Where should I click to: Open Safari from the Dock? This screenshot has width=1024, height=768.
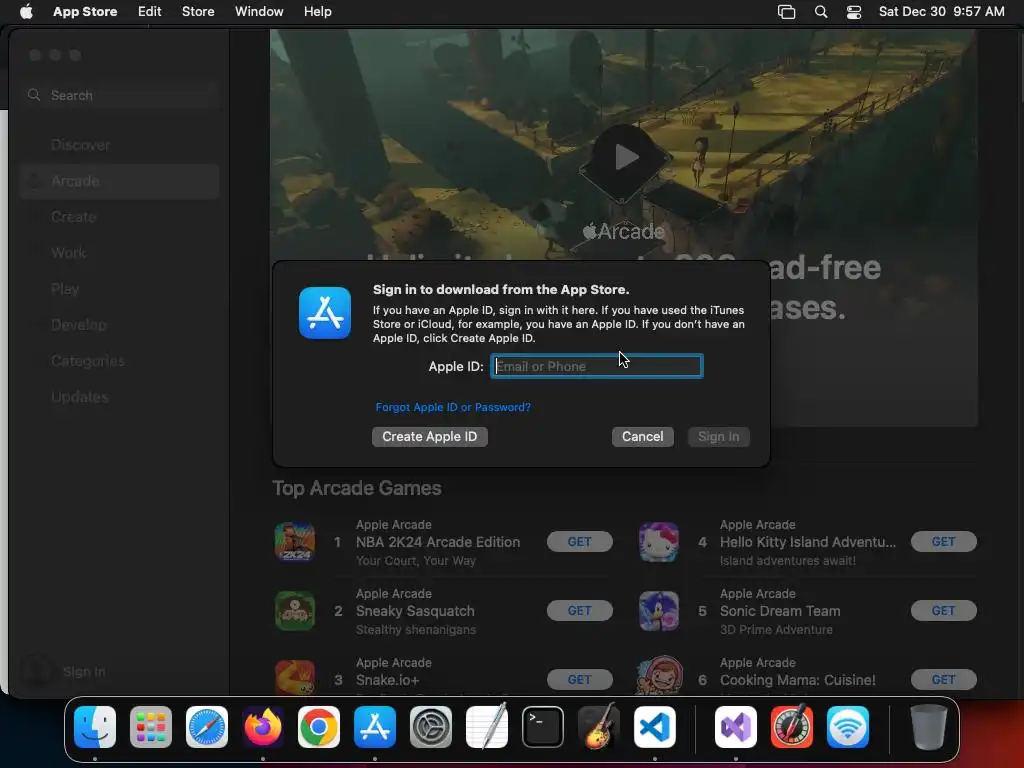coord(207,727)
